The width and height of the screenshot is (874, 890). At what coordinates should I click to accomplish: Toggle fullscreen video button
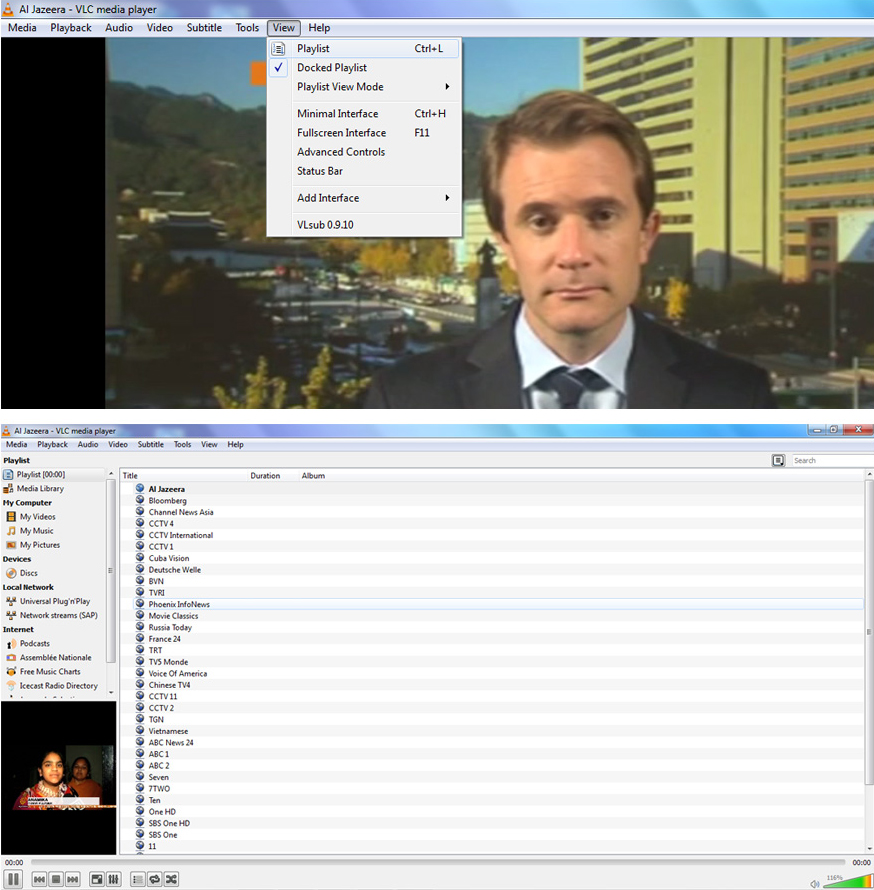coord(97,879)
